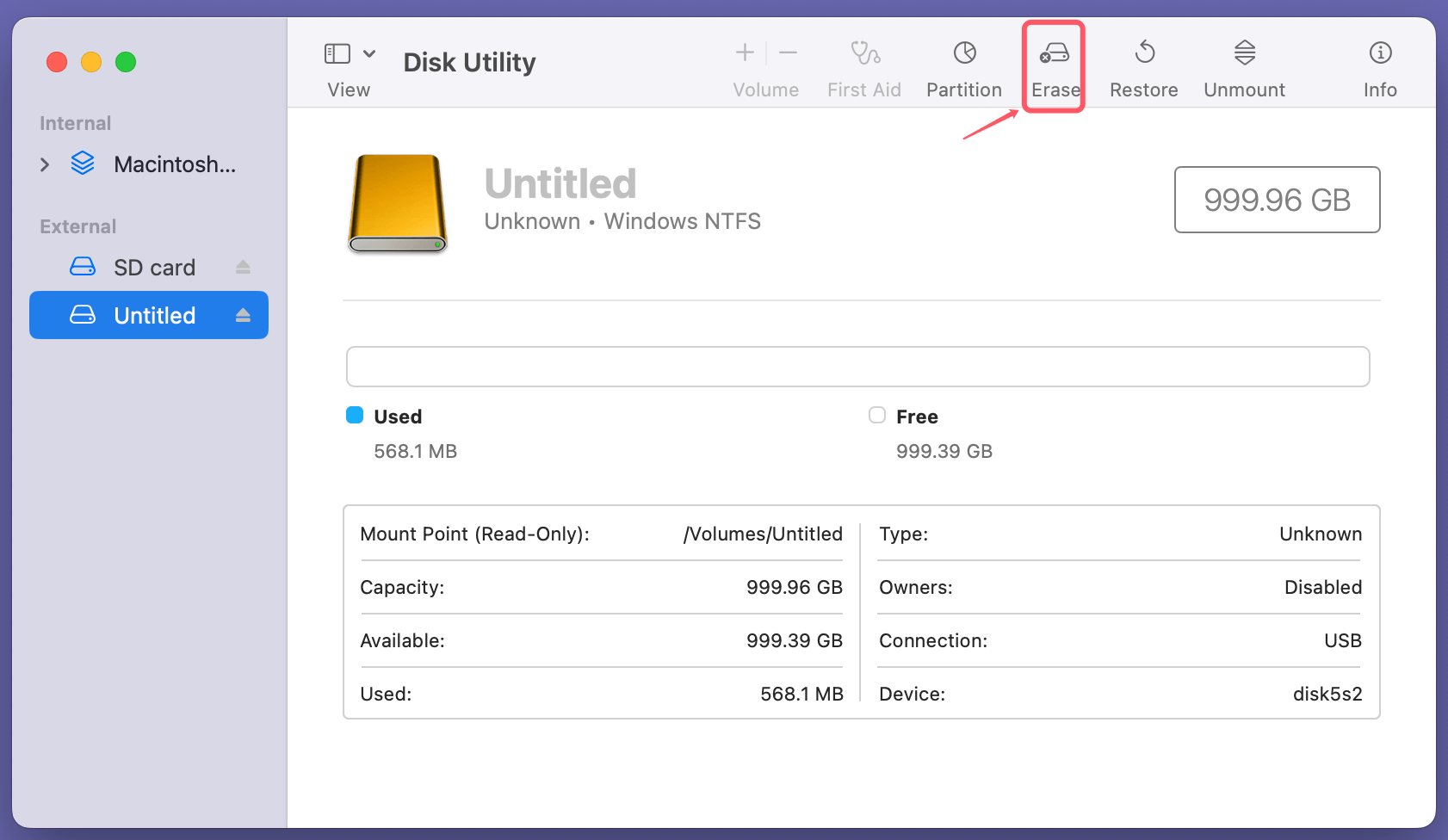Click the Restore toolbar icon
1448x840 pixels.
tap(1143, 54)
